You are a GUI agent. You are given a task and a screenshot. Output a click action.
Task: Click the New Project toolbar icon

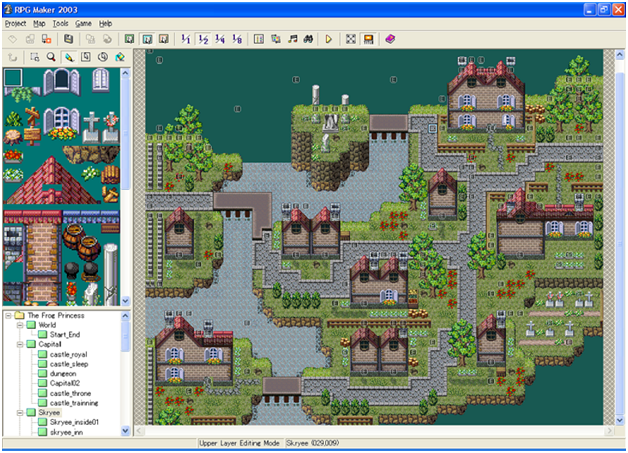tap(13, 39)
